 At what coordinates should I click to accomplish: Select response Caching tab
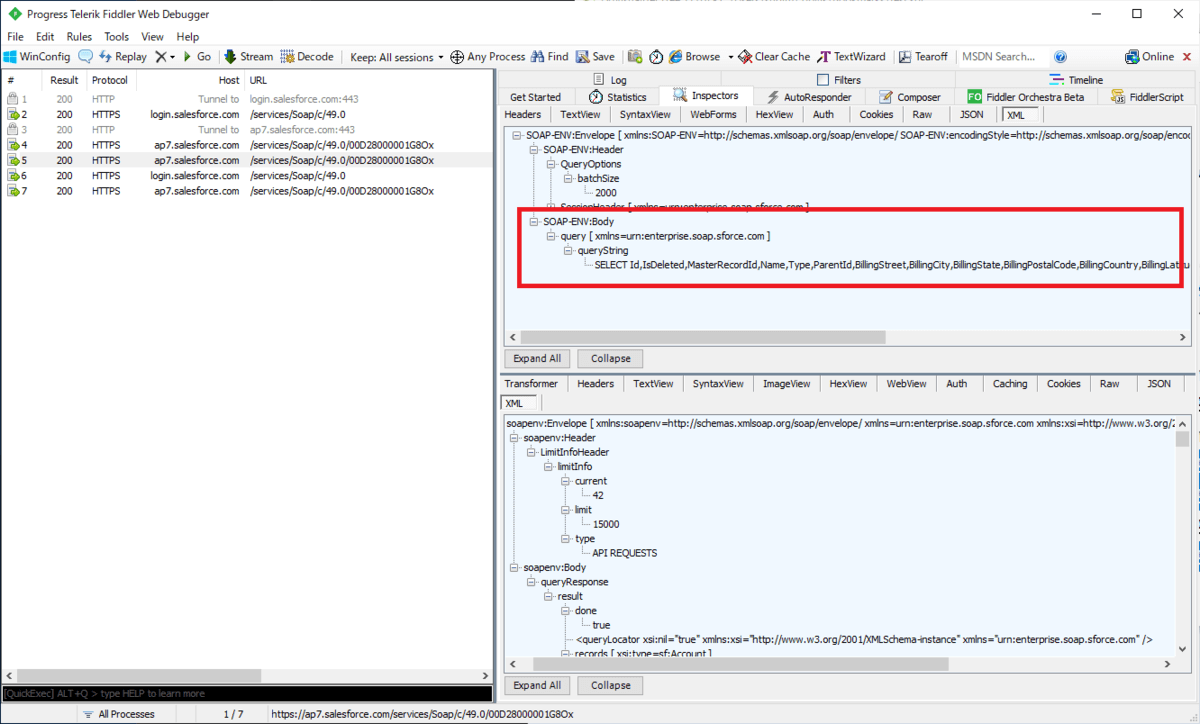[1009, 383]
